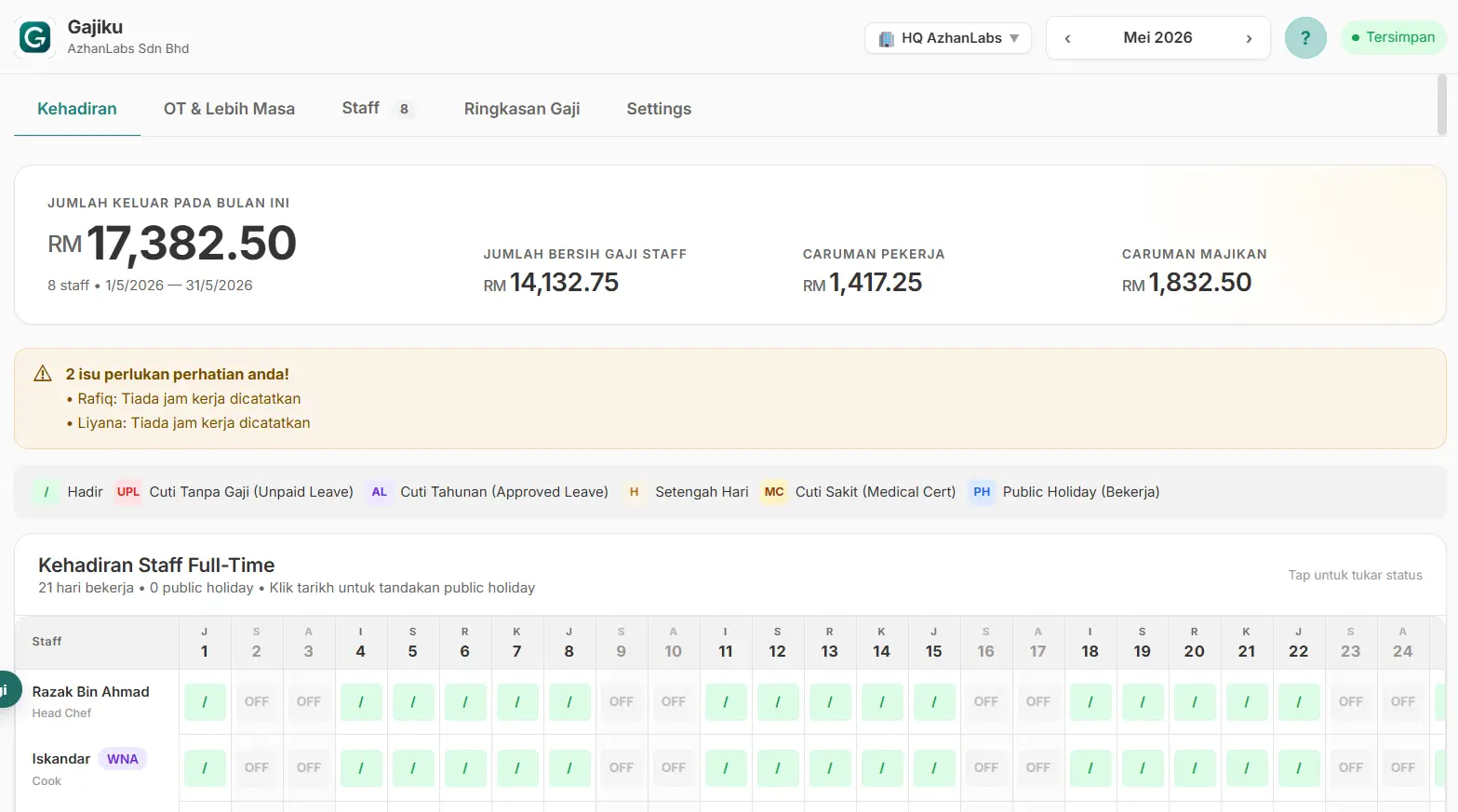Click the PH legend badge
Screen dimensions: 1458x812
click(x=982, y=492)
